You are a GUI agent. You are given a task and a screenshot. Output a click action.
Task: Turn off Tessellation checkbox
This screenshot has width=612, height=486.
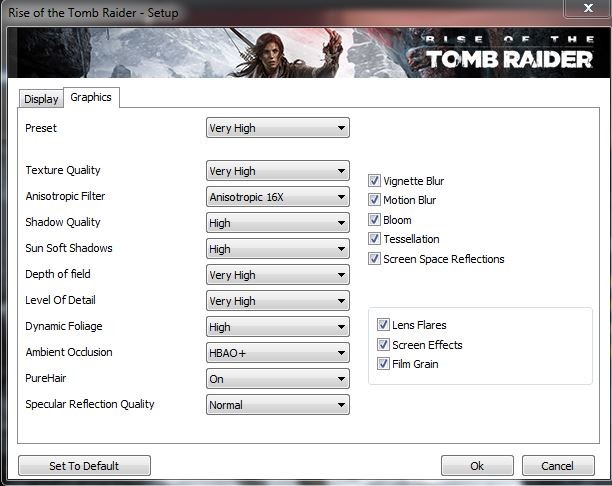[x=375, y=239]
